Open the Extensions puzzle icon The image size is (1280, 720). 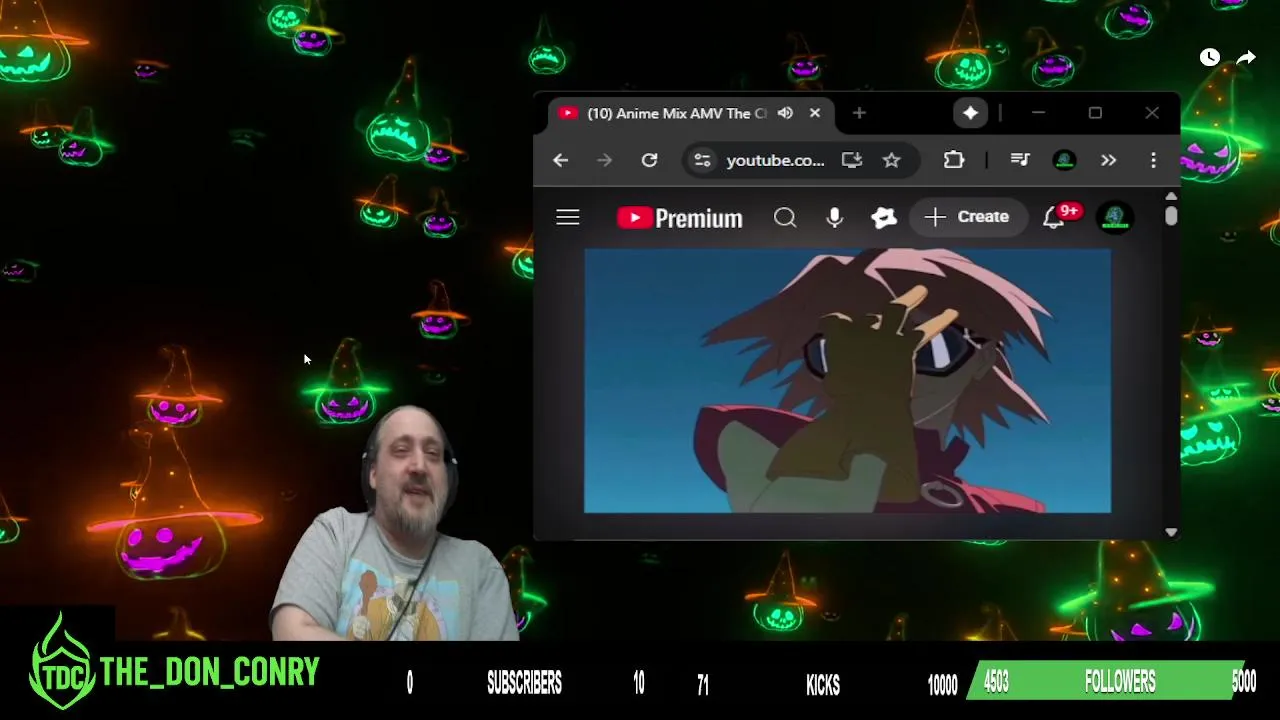tap(954, 160)
